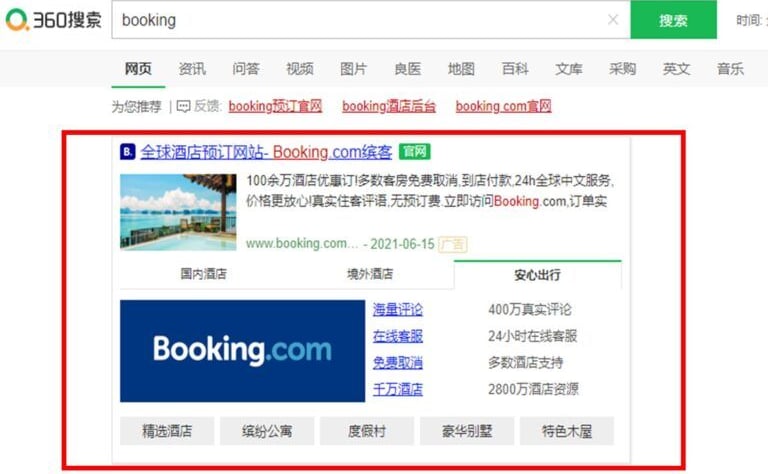Select the 国内酒店 tab
Screen dimensions: 768x474
click(x=204, y=274)
